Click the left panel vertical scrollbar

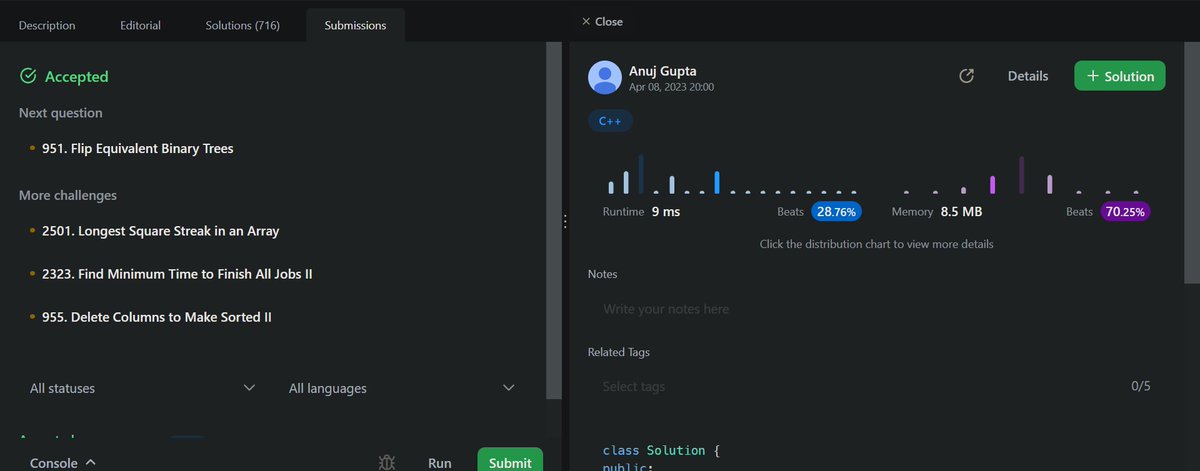[553, 220]
